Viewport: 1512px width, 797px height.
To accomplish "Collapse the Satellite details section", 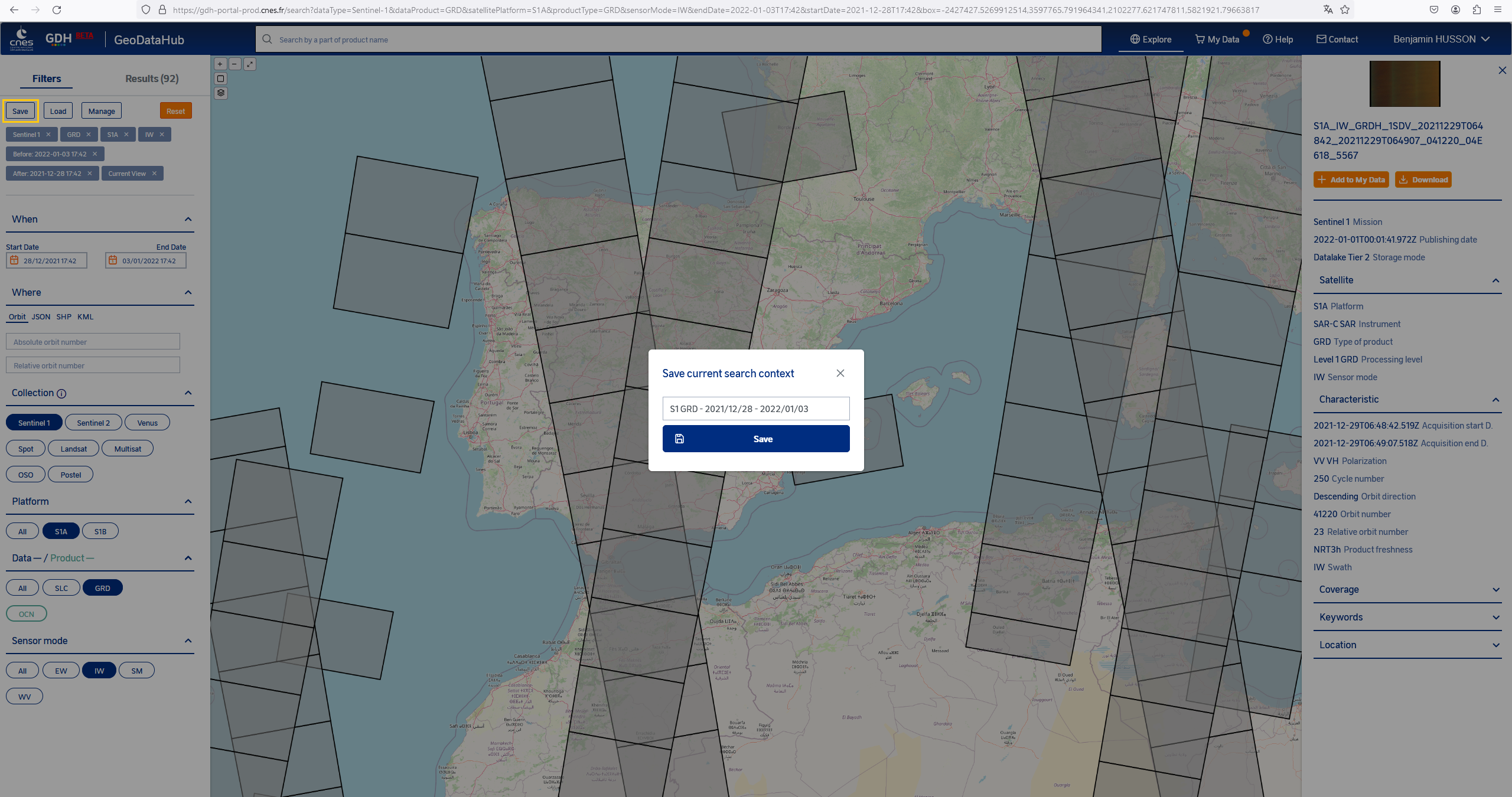I will (x=1495, y=280).
